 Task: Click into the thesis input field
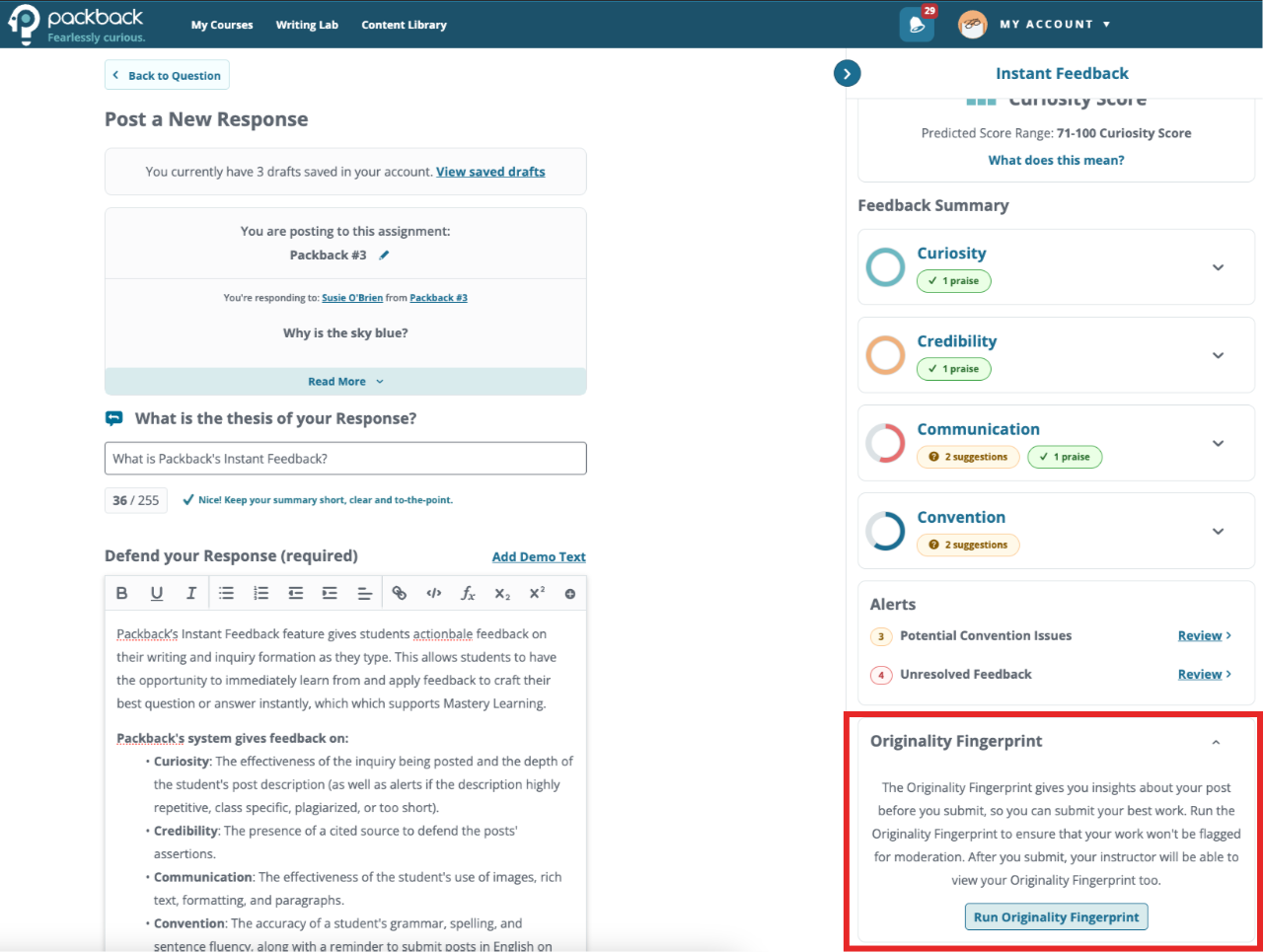(x=345, y=459)
